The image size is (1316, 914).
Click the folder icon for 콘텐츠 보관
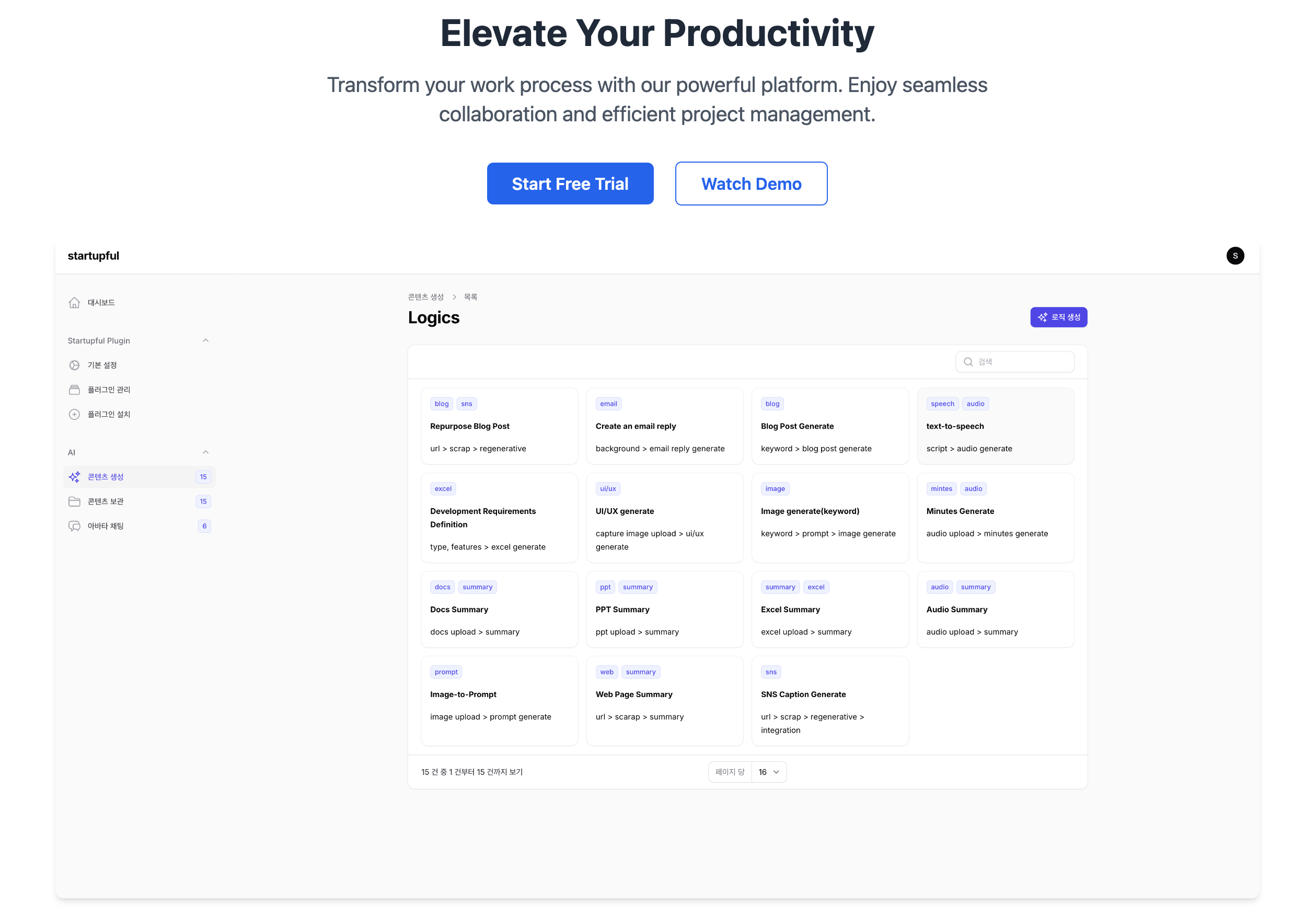74,501
